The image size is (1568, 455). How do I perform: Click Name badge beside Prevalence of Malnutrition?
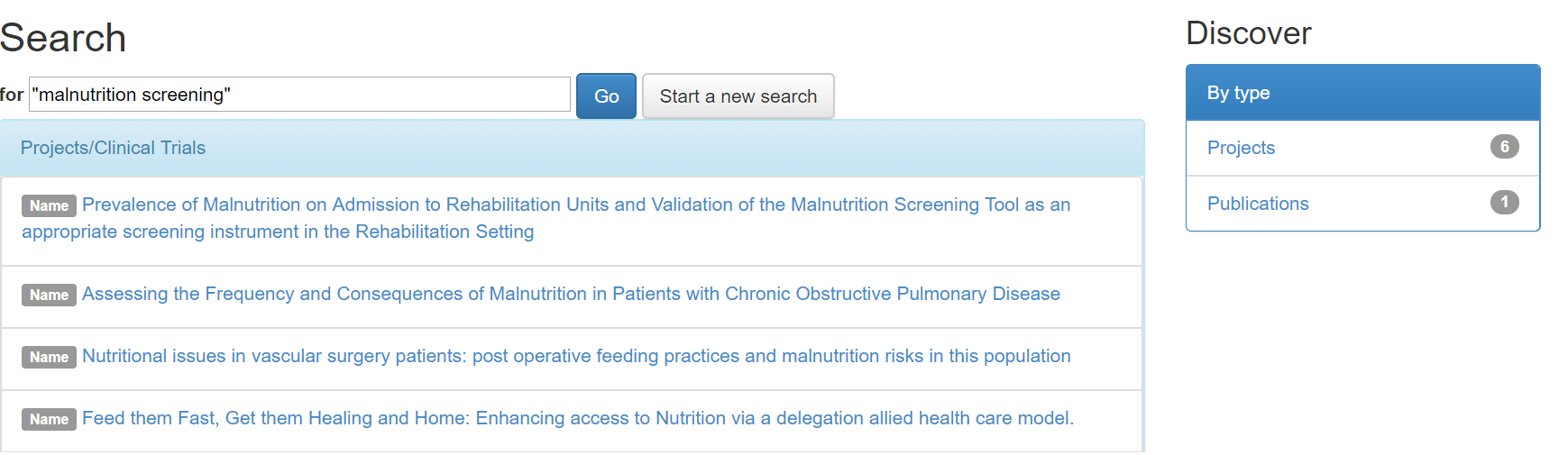[x=49, y=205]
